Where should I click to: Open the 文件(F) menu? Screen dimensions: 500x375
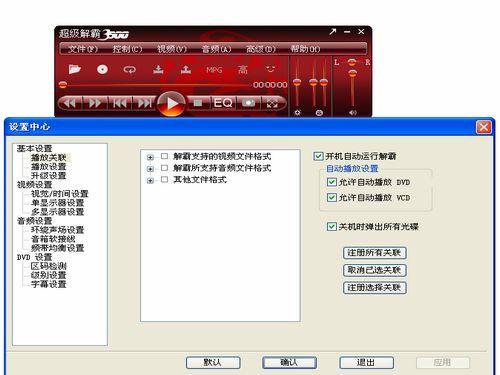coord(83,49)
